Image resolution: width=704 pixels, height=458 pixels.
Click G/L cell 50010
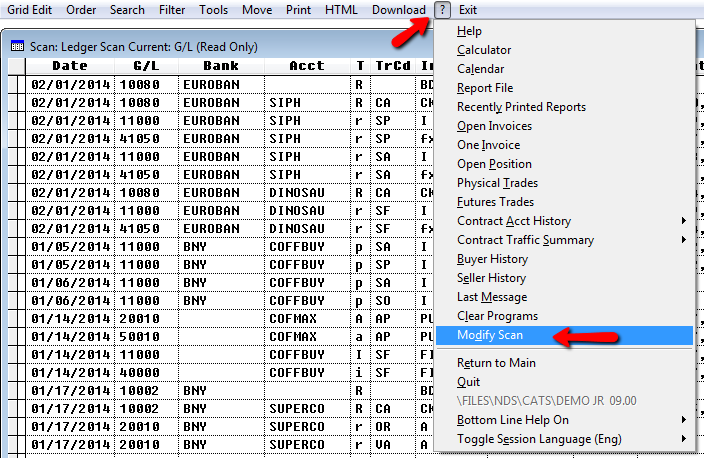pyautogui.click(x=146, y=337)
